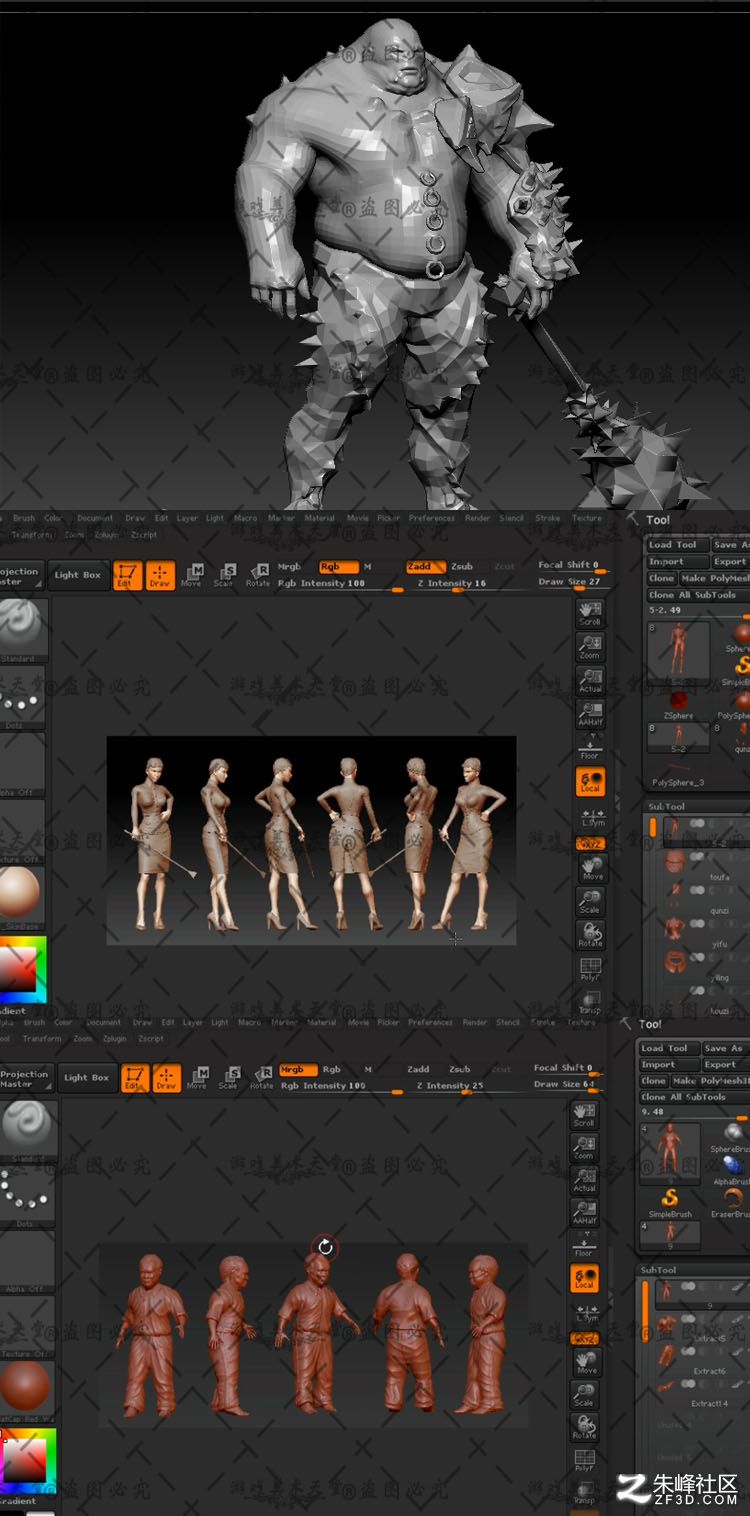Toggle Rgb mode in upper ZBrush window
This screenshot has height=1516, width=750.
(338, 566)
